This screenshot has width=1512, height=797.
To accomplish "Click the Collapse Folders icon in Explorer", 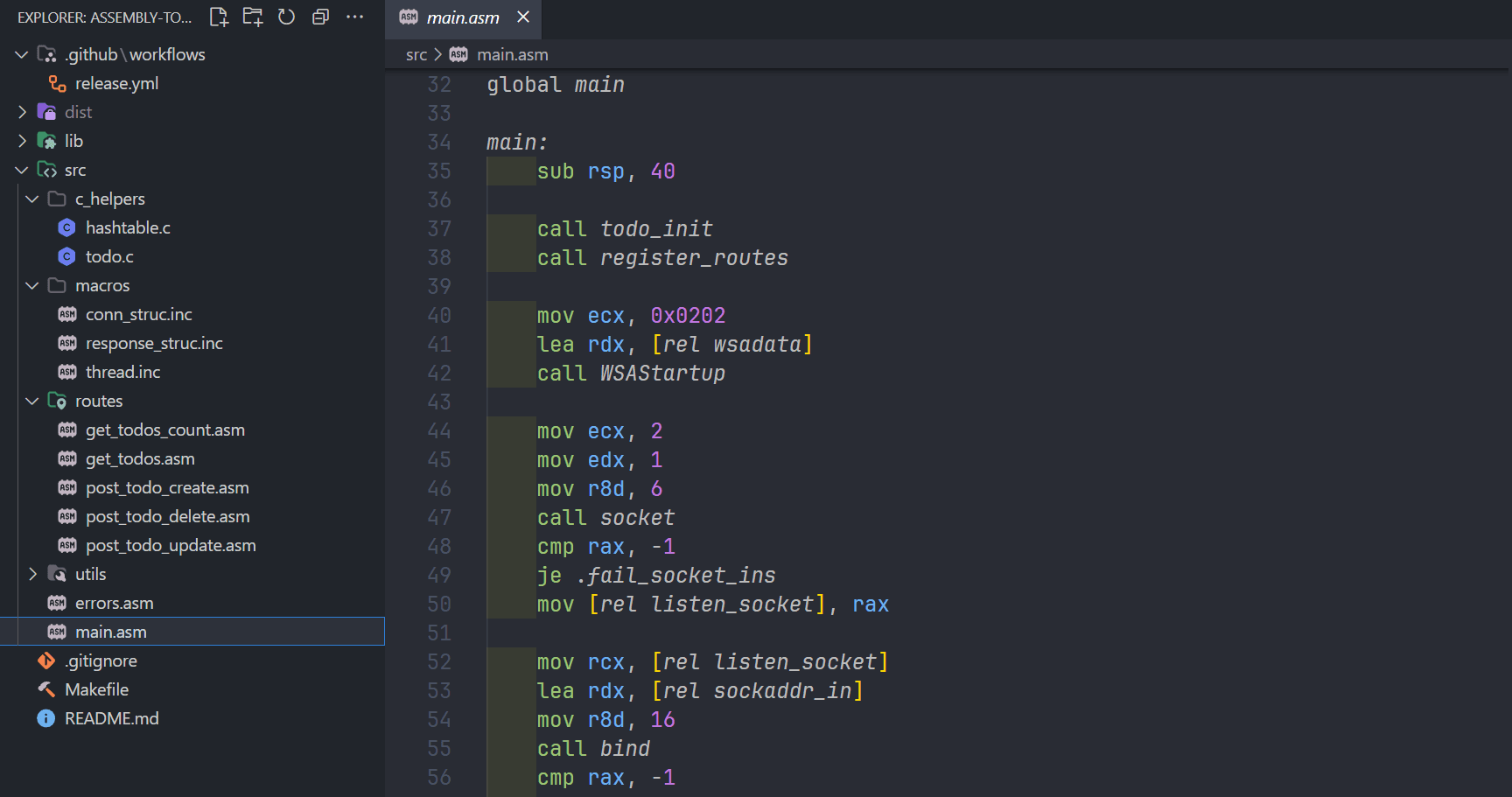I will pyautogui.click(x=320, y=17).
